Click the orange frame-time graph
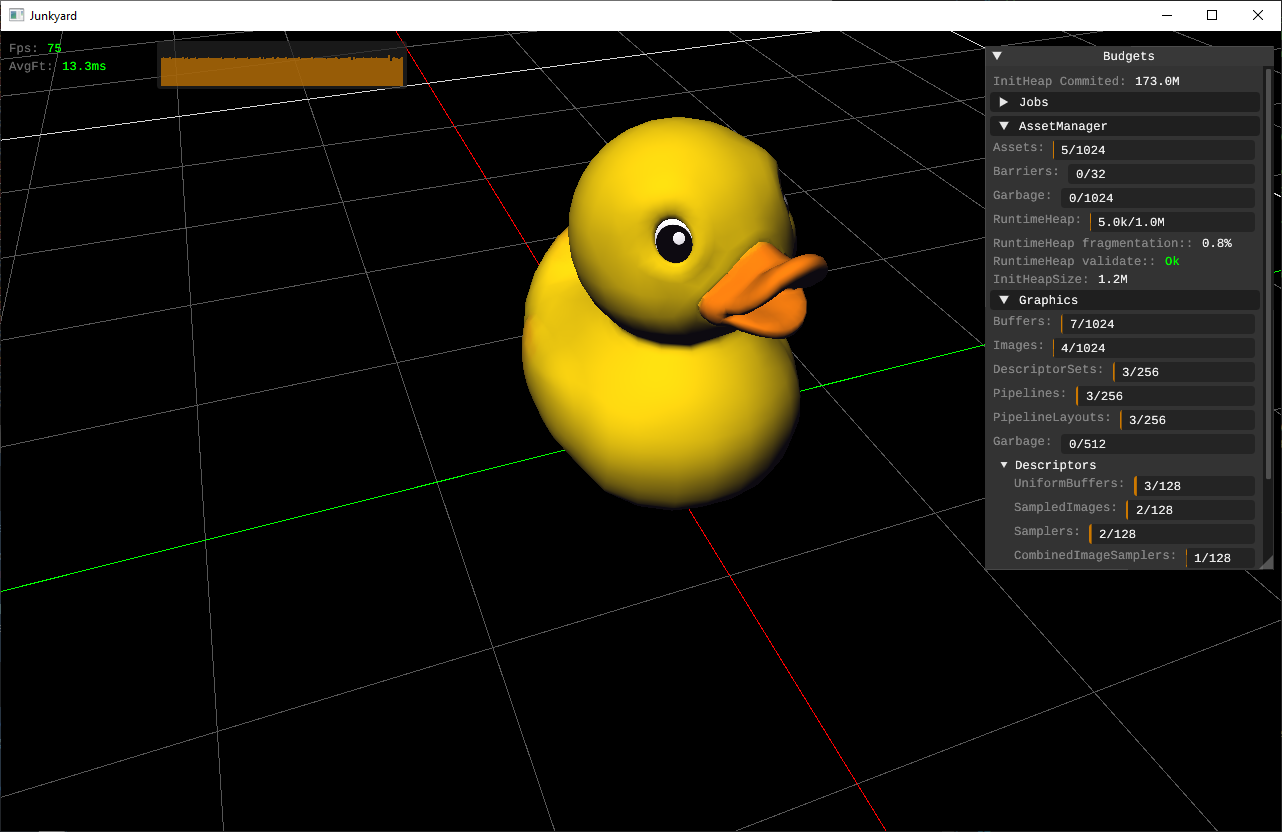Viewport: 1282px width, 832px height. [282, 70]
